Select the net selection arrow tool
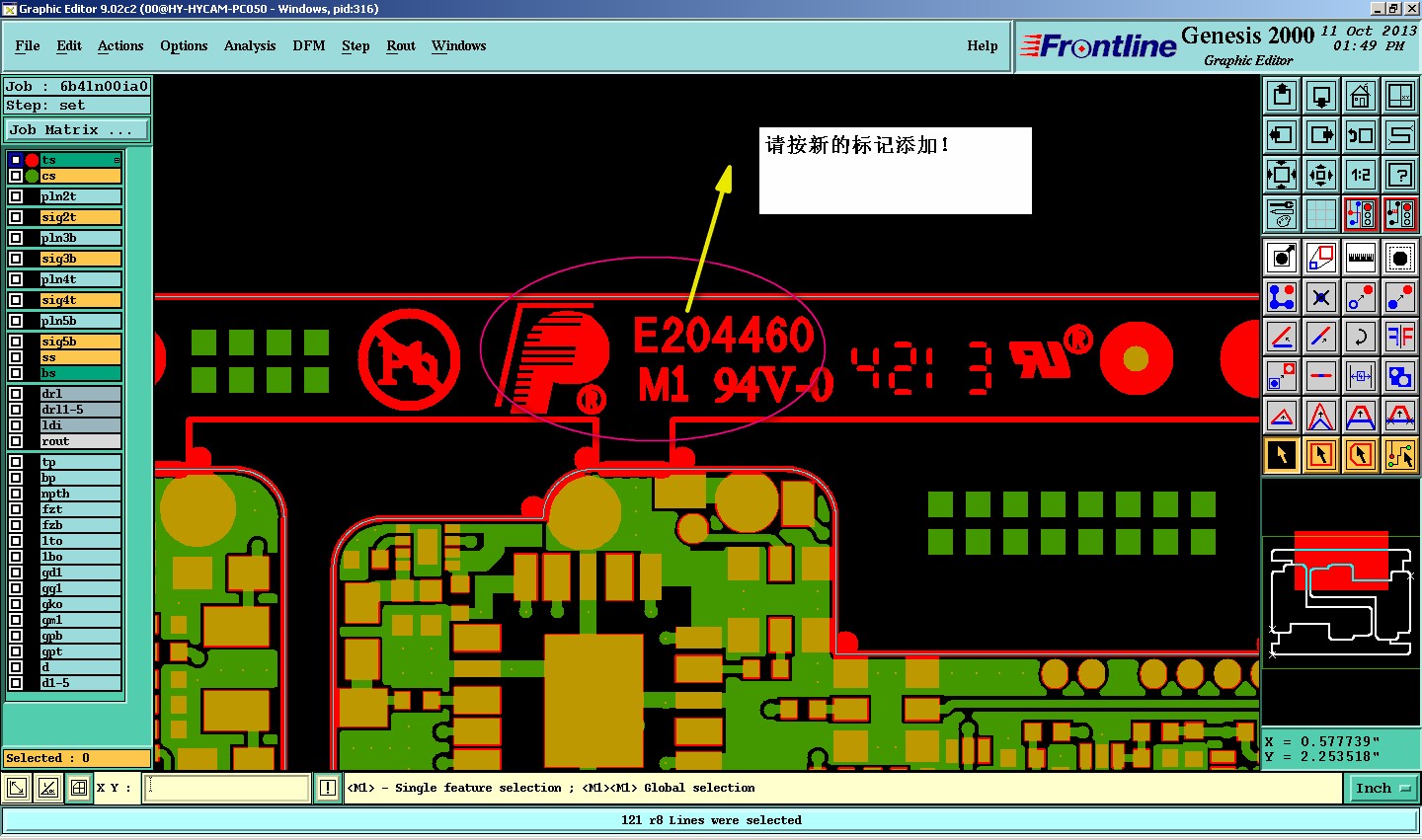 coord(1400,455)
